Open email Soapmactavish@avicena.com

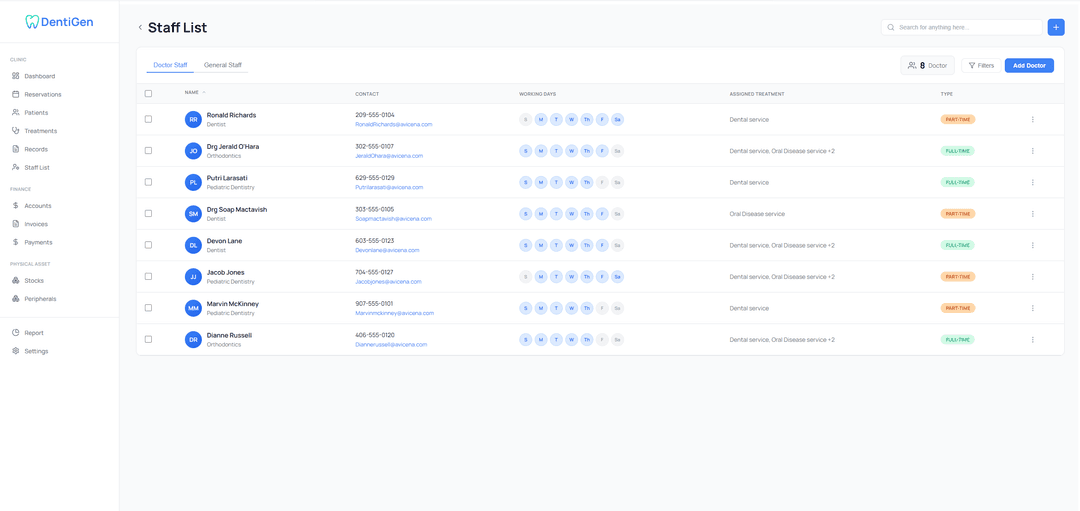click(x=393, y=219)
